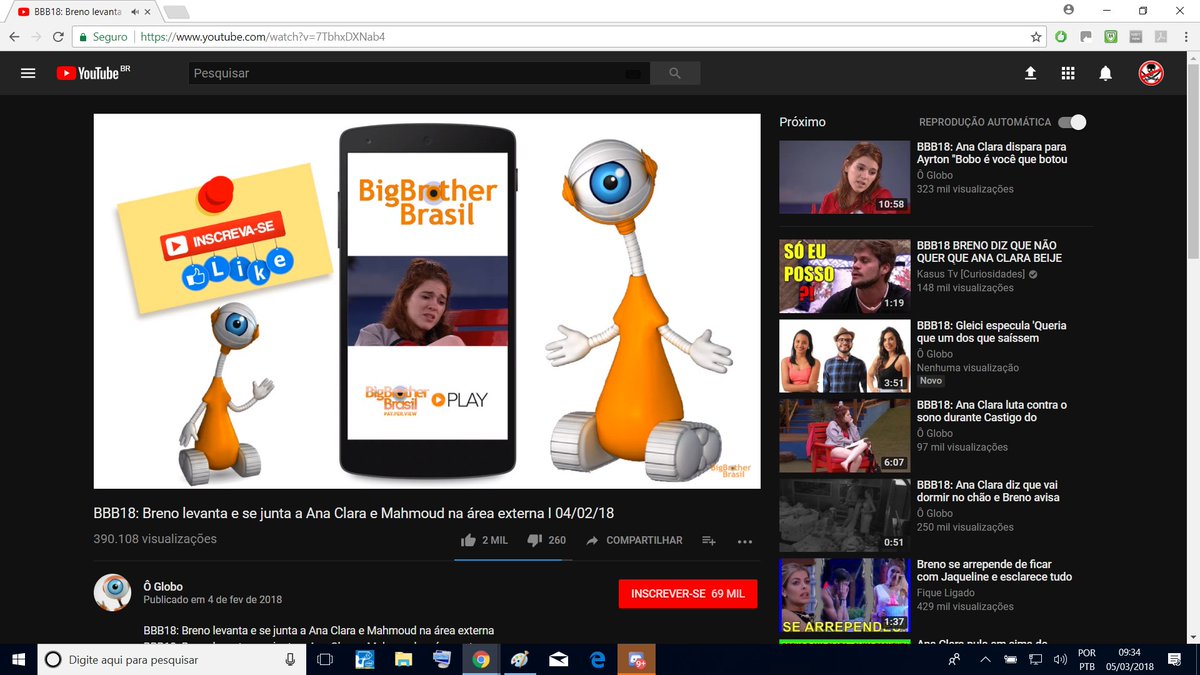Click the 390.108 visualizações view count

[x=155, y=539]
